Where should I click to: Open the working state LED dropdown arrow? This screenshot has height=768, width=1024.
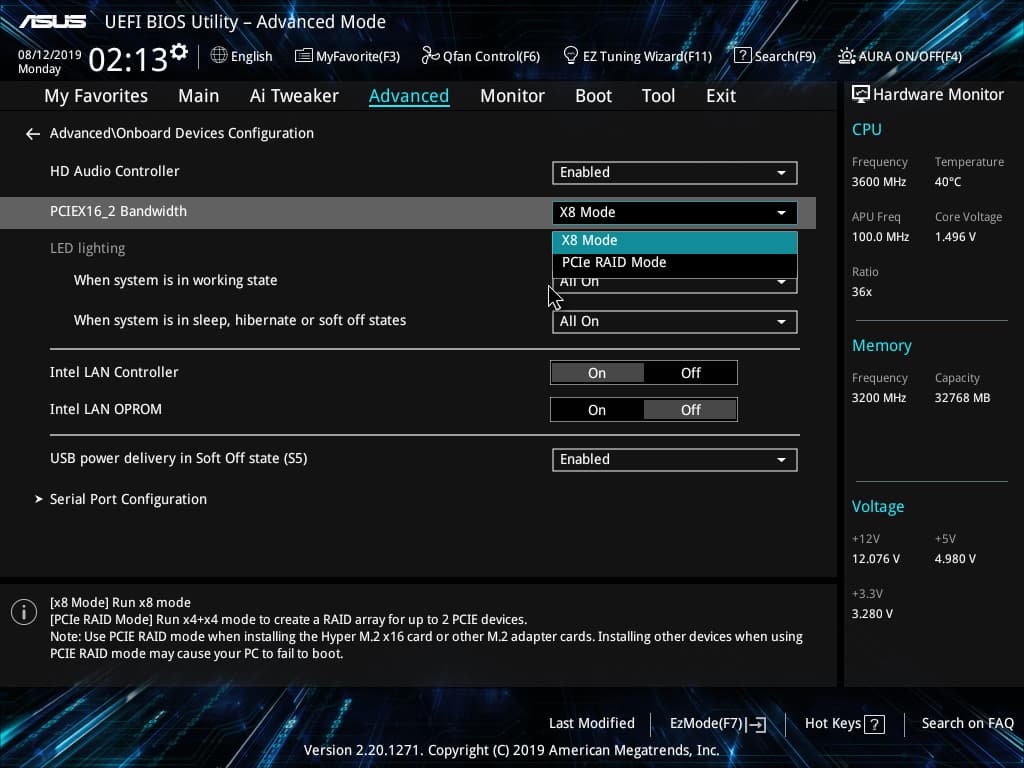tap(781, 283)
